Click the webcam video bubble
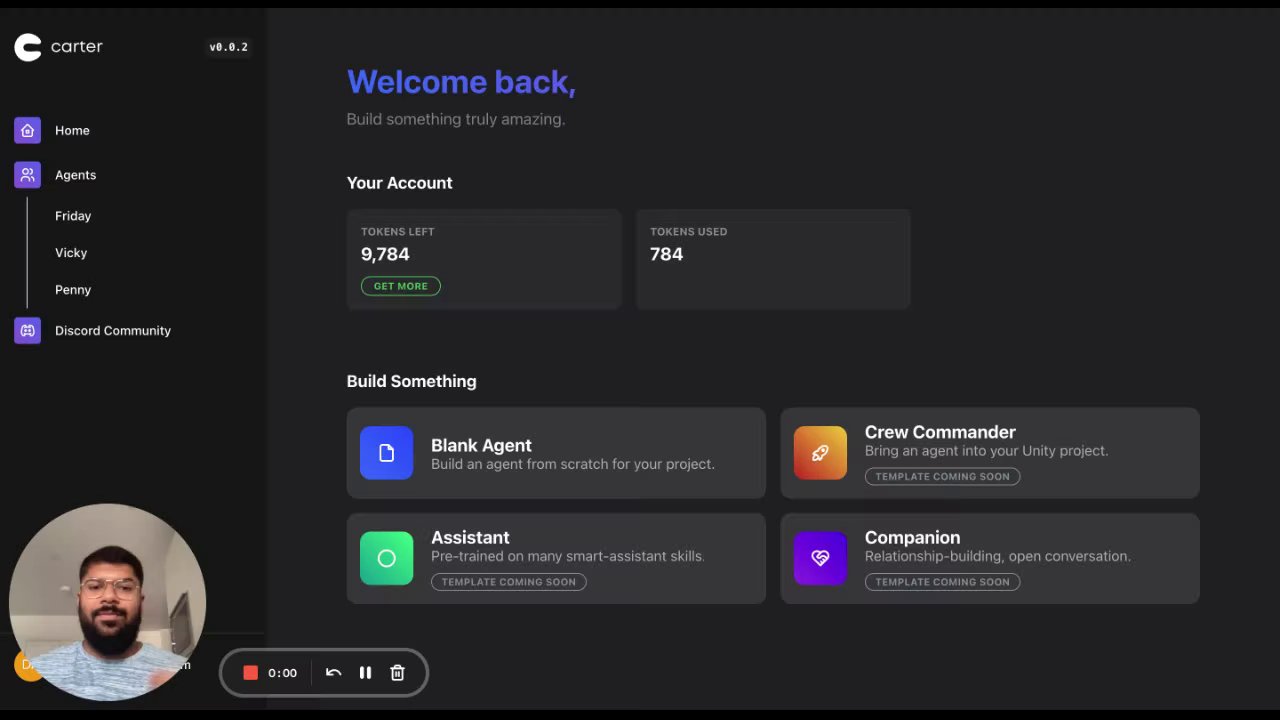This screenshot has width=1280, height=720. click(108, 602)
